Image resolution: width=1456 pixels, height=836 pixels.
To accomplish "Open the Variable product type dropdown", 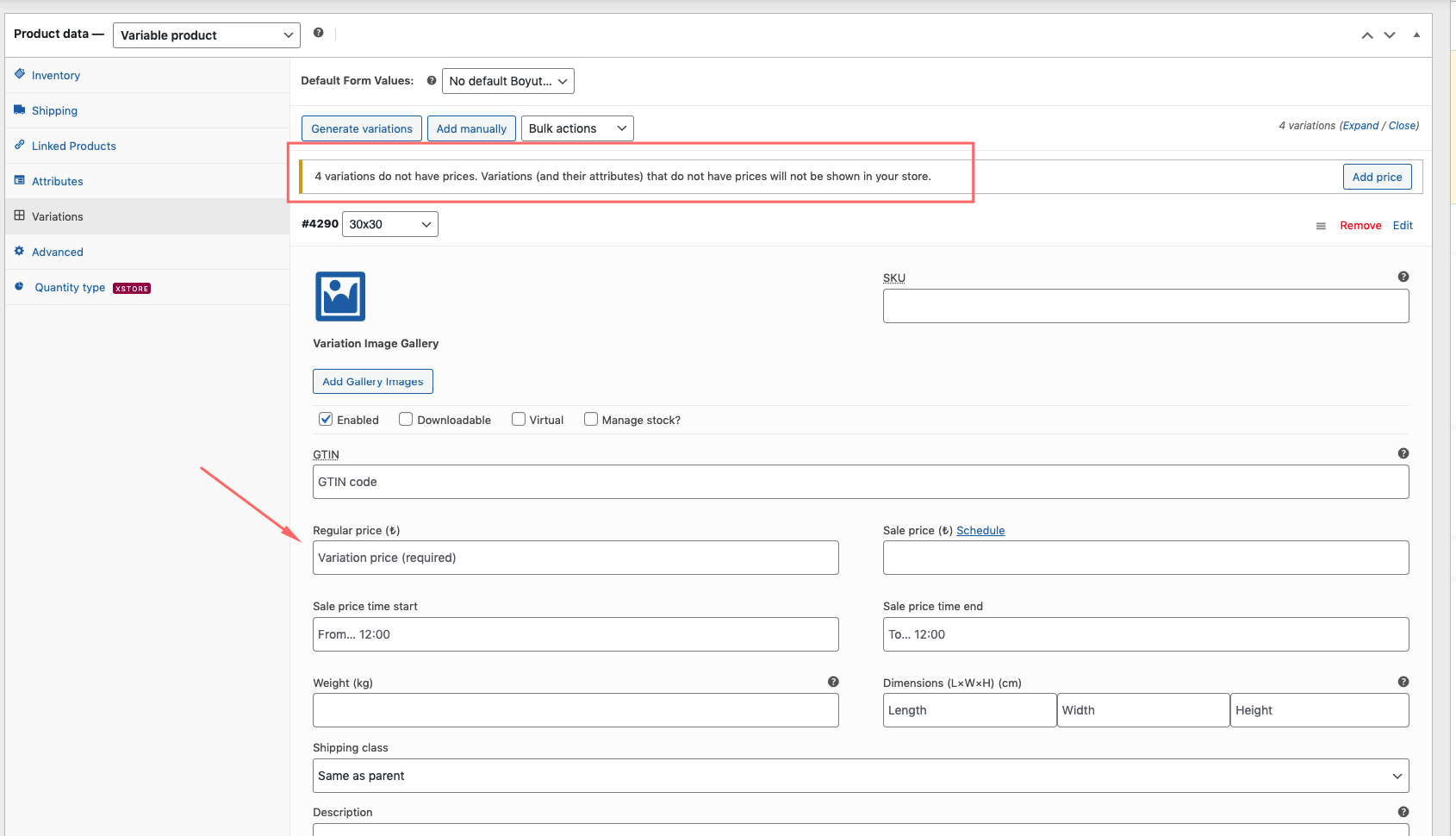I will [x=207, y=35].
